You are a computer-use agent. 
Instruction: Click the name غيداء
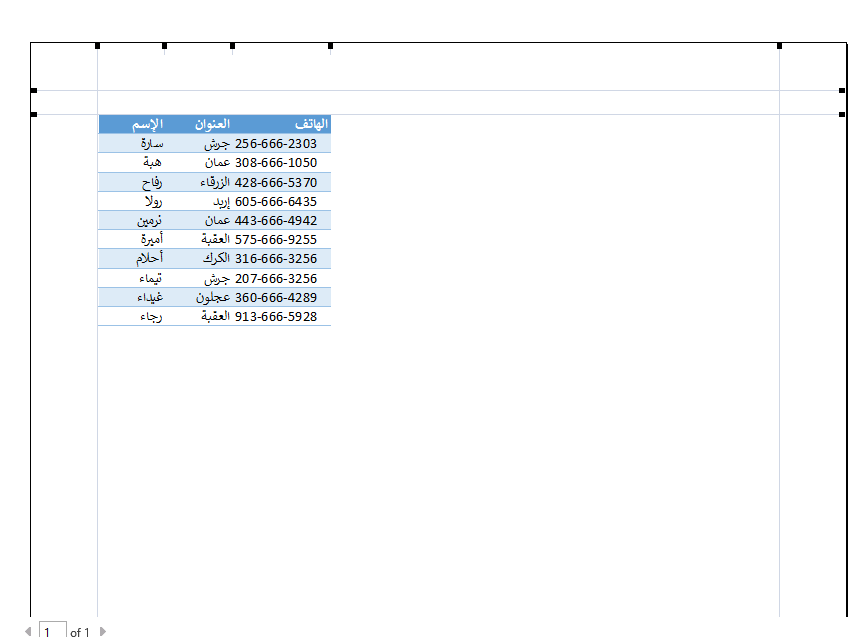pyautogui.click(x=150, y=297)
